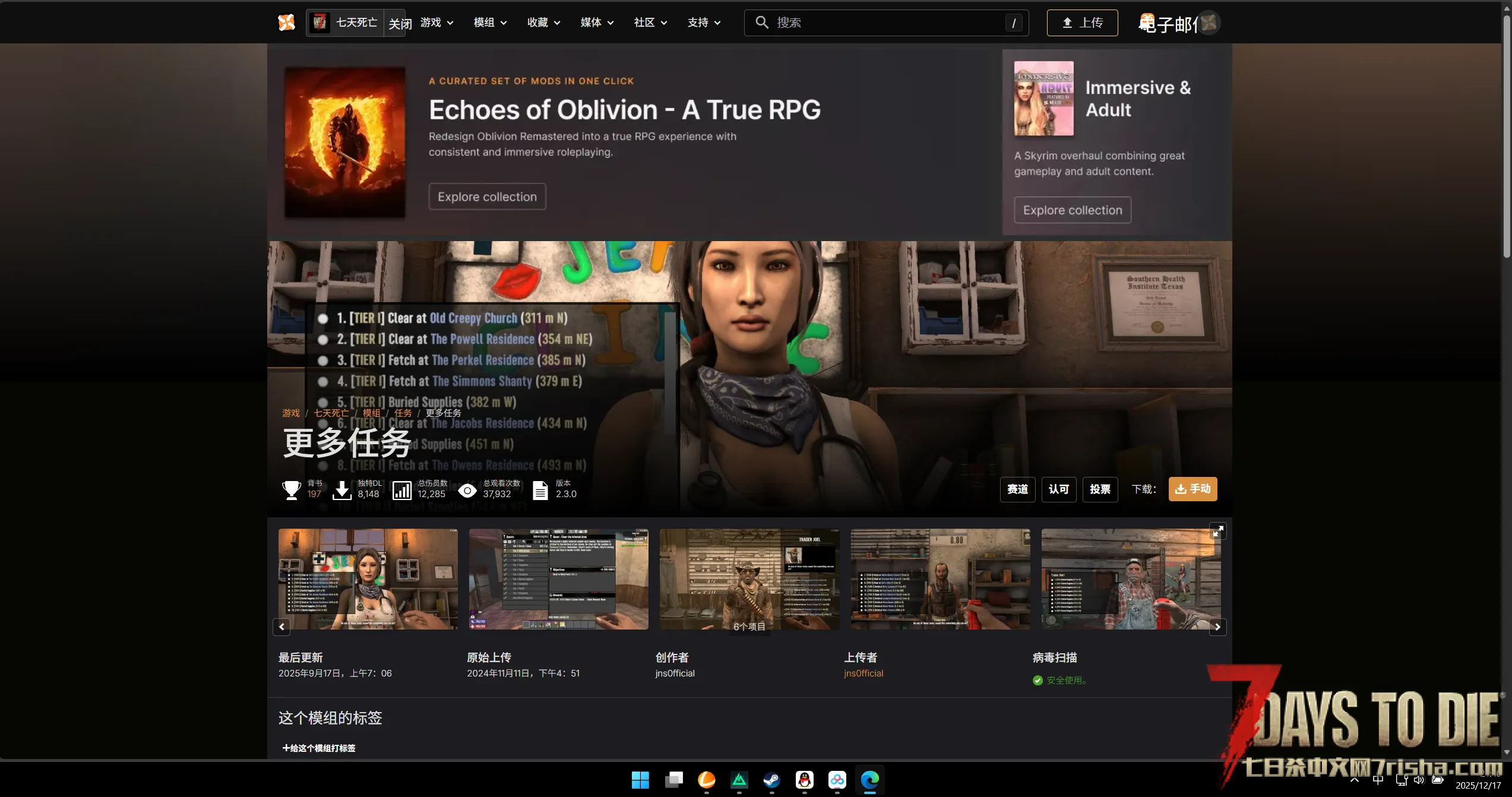Show next gallery images with right arrow
This screenshot has width=1512, height=797.
[x=1217, y=627]
